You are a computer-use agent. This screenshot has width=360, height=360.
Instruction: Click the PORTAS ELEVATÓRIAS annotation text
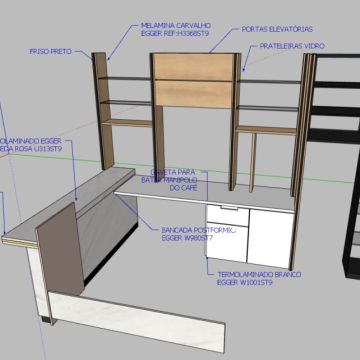[x=277, y=29]
